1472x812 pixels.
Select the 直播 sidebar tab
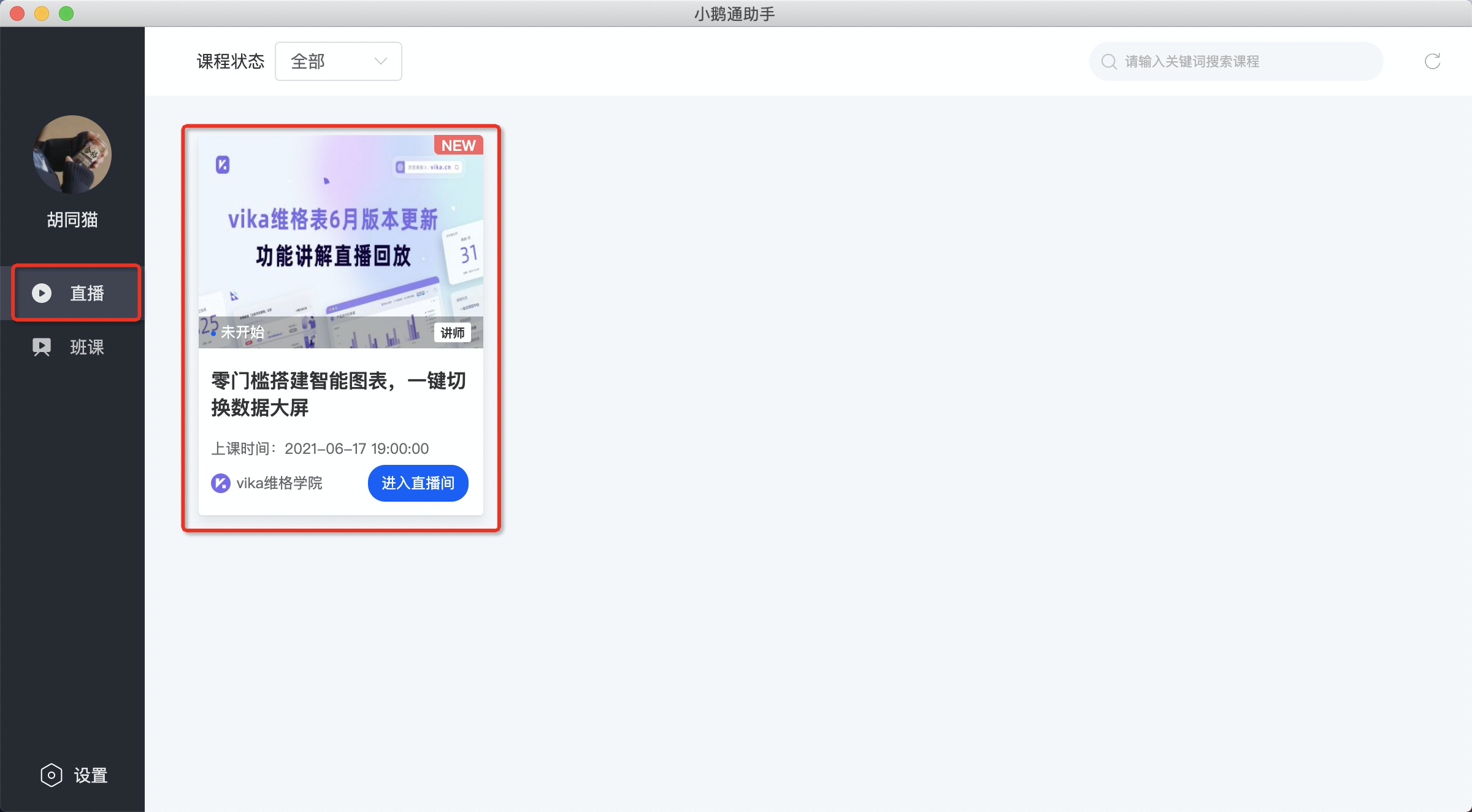(x=86, y=293)
